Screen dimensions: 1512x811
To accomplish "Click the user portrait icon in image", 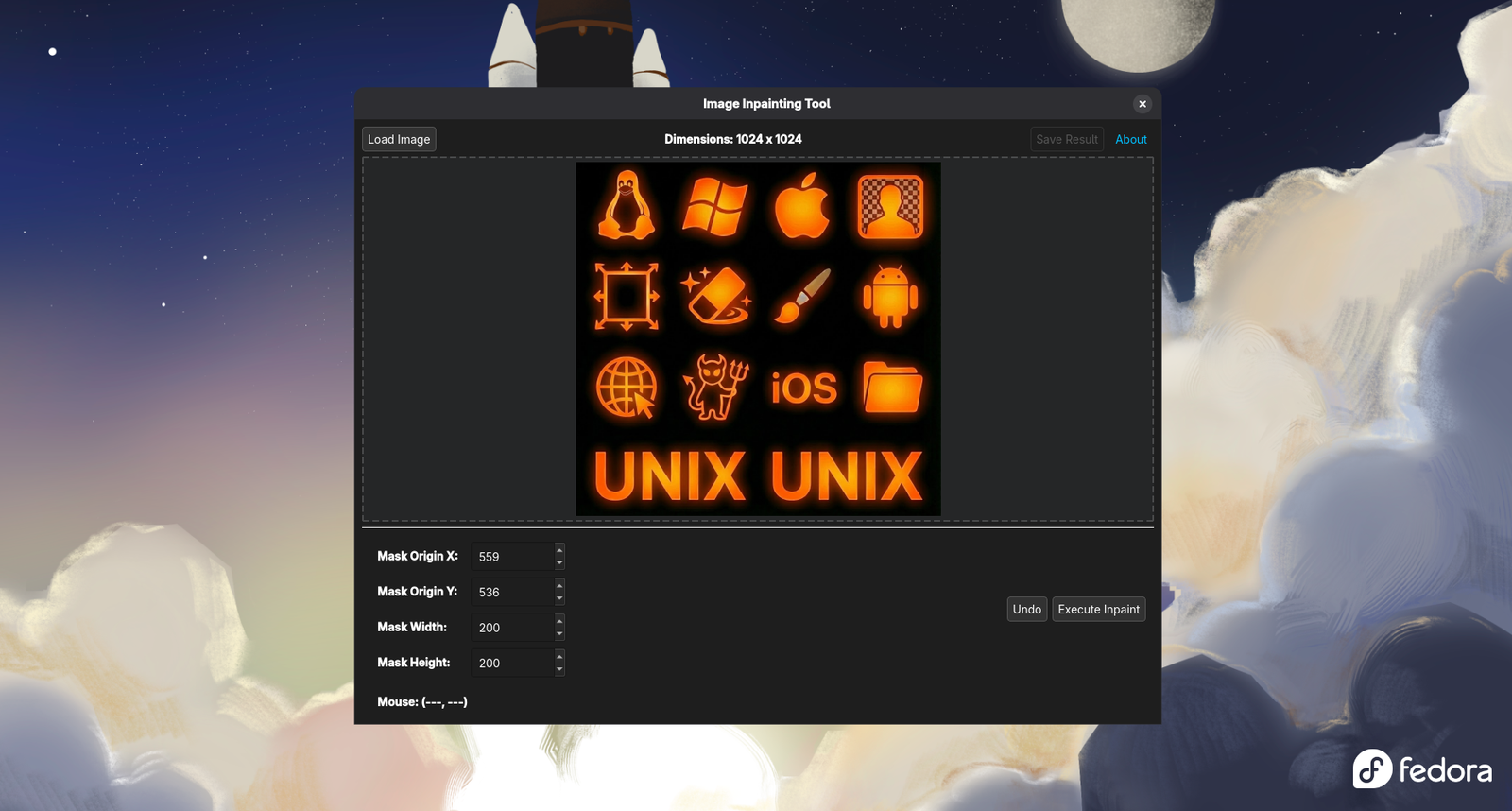I will (890, 206).
